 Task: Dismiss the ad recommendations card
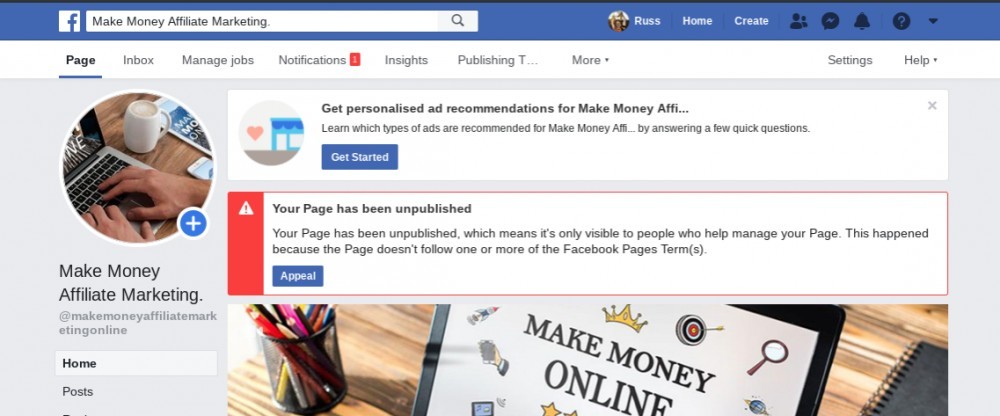click(x=932, y=106)
